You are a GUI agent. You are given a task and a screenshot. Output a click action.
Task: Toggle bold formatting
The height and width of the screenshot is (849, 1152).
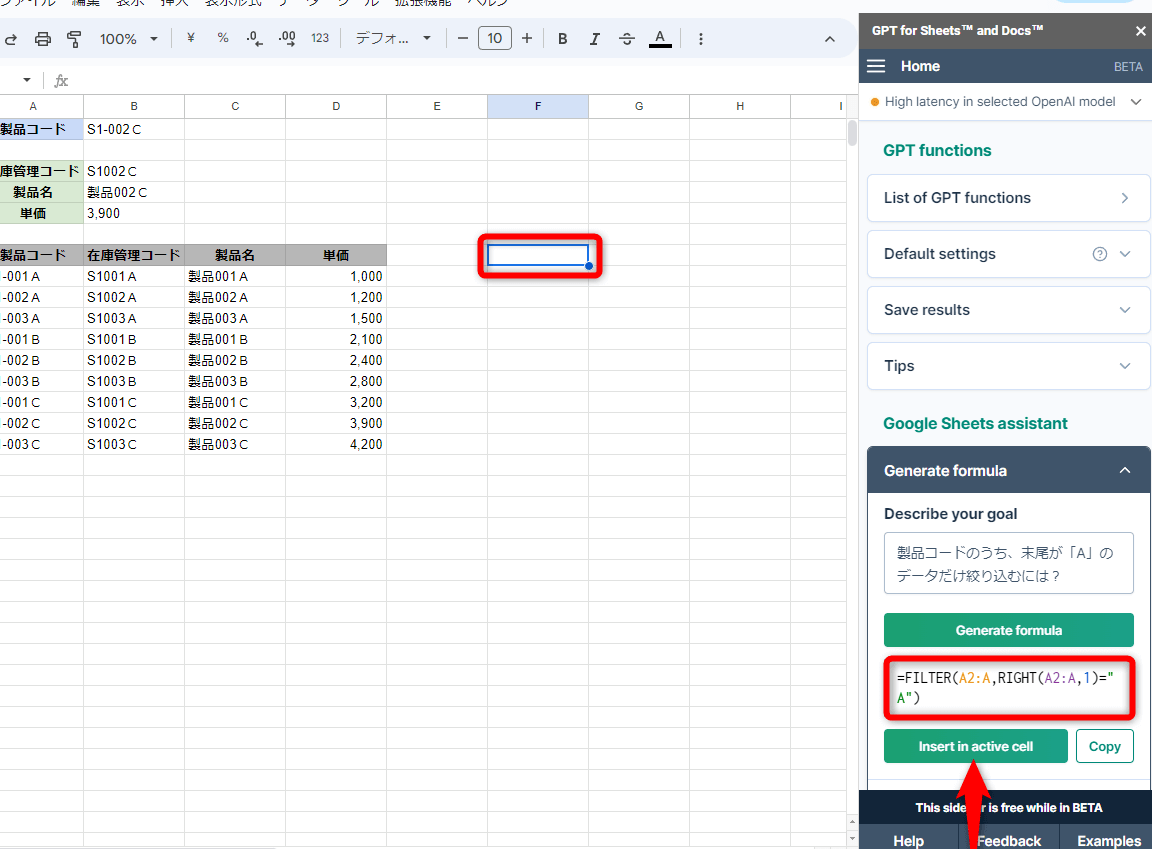point(562,39)
